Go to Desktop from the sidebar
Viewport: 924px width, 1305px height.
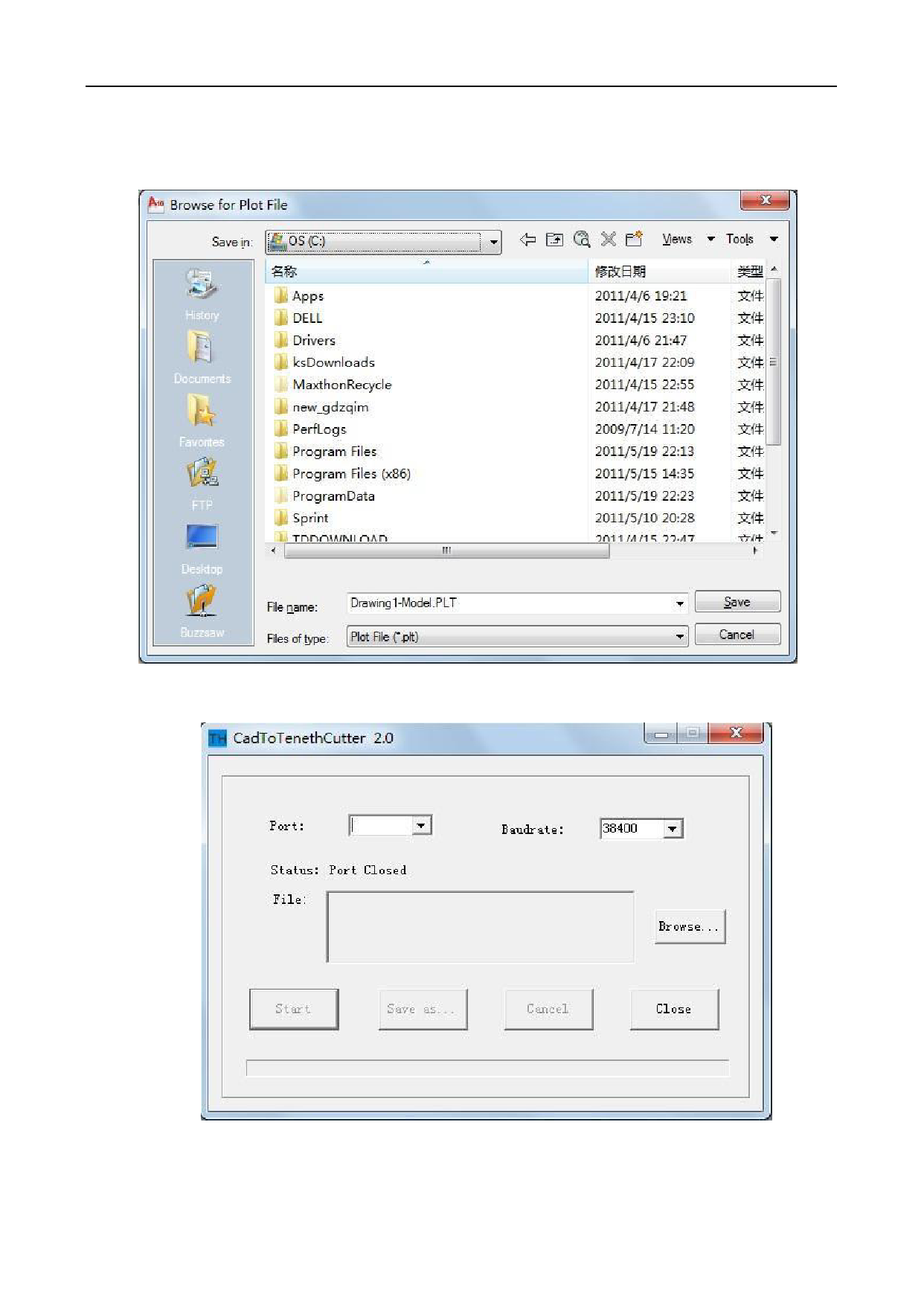click(202, 546)
